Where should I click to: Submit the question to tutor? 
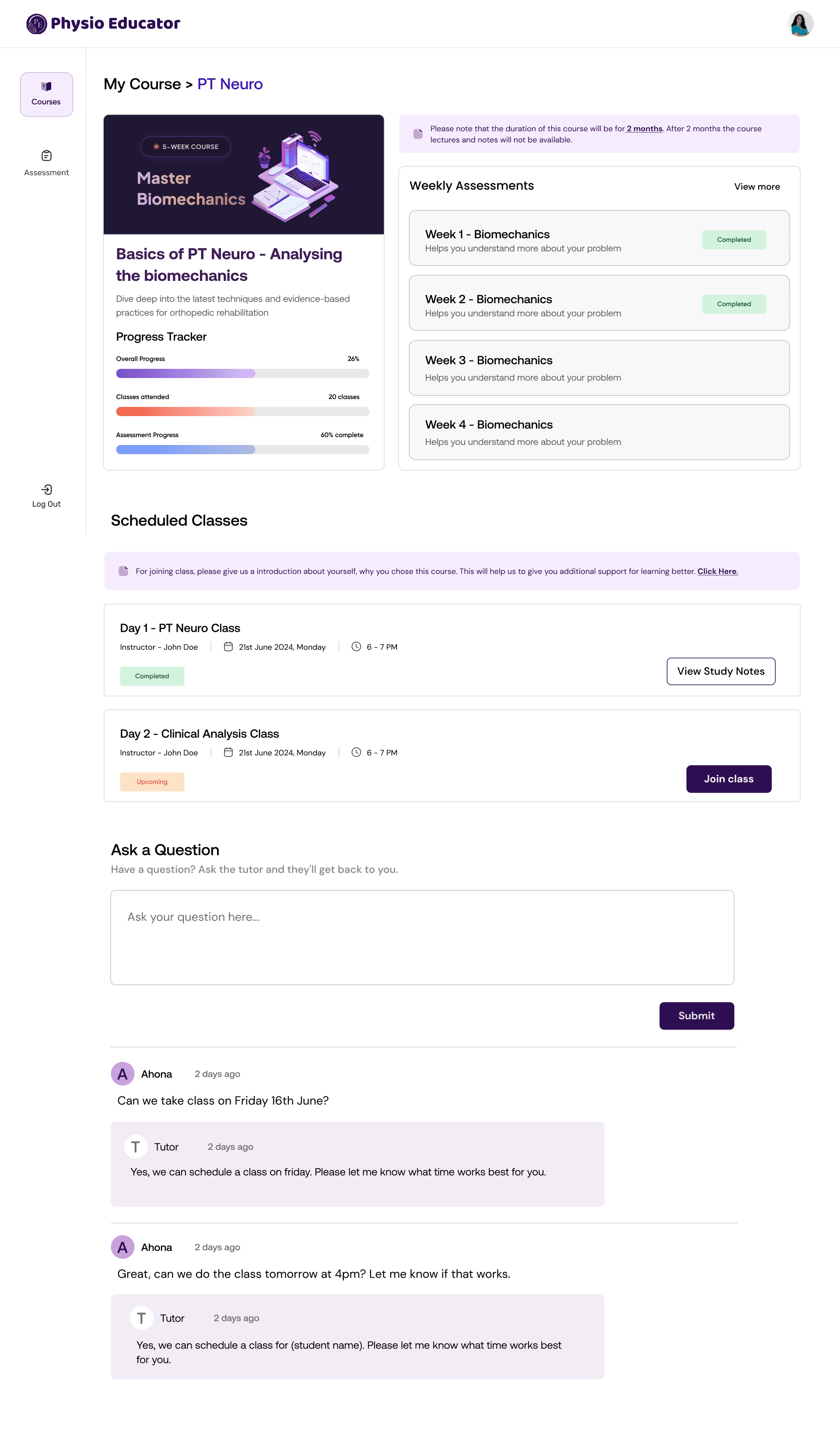pos(696,1016)
